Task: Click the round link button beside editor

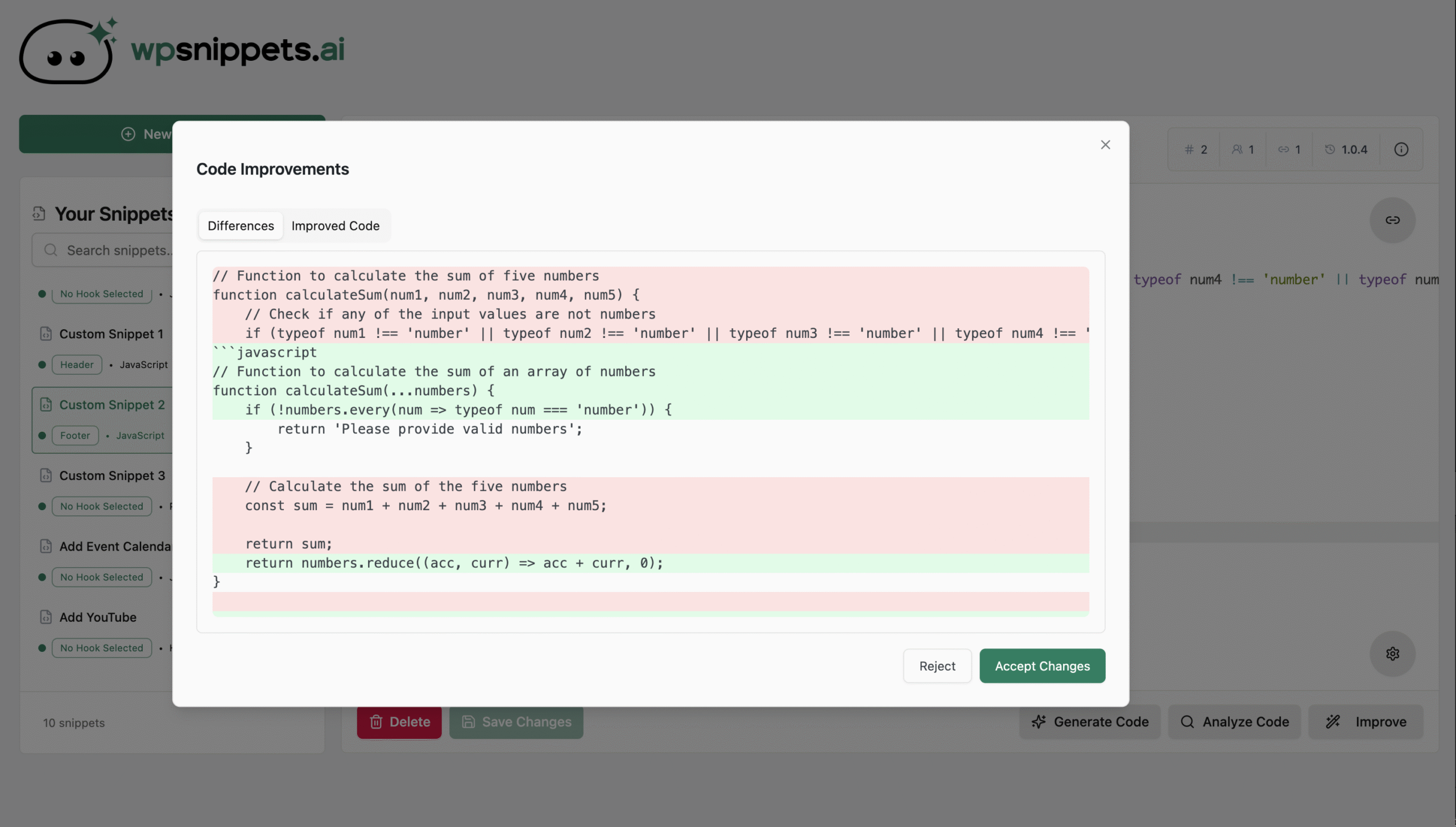Action: click(1392, 220)
